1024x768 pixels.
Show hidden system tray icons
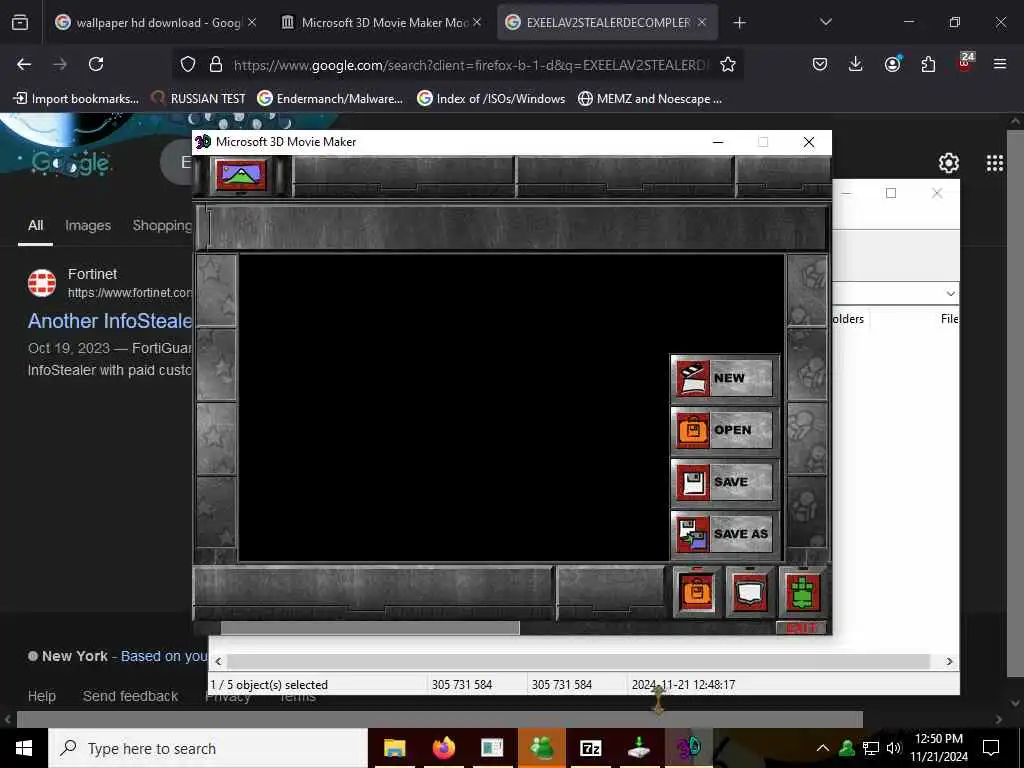pos(823,748)
